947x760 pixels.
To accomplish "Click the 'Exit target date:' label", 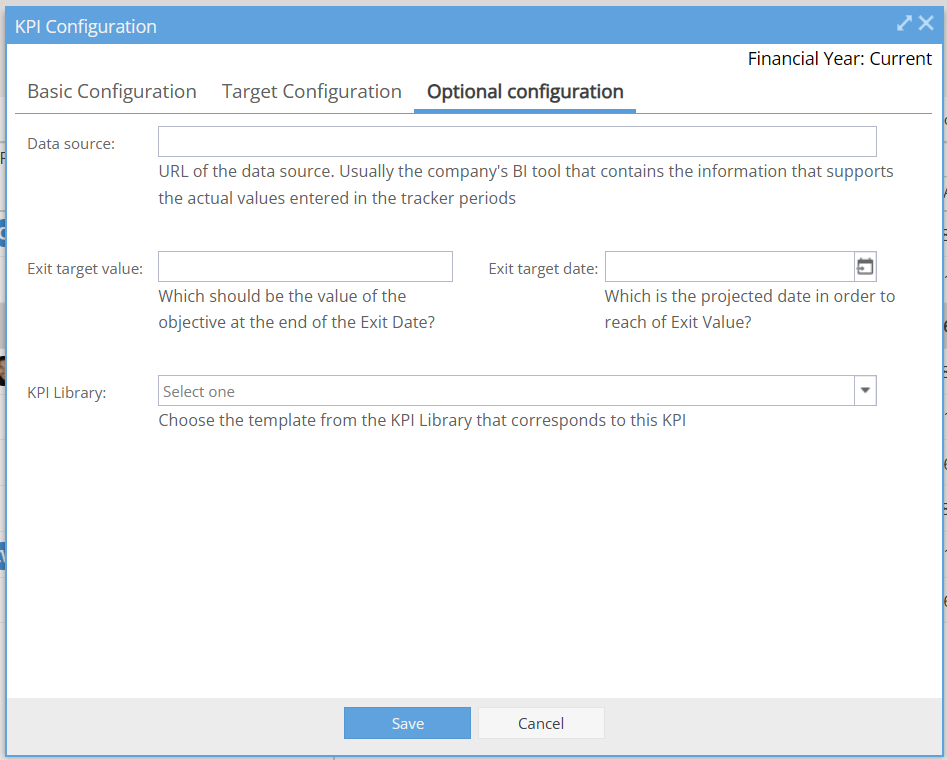I will [543, 268].
